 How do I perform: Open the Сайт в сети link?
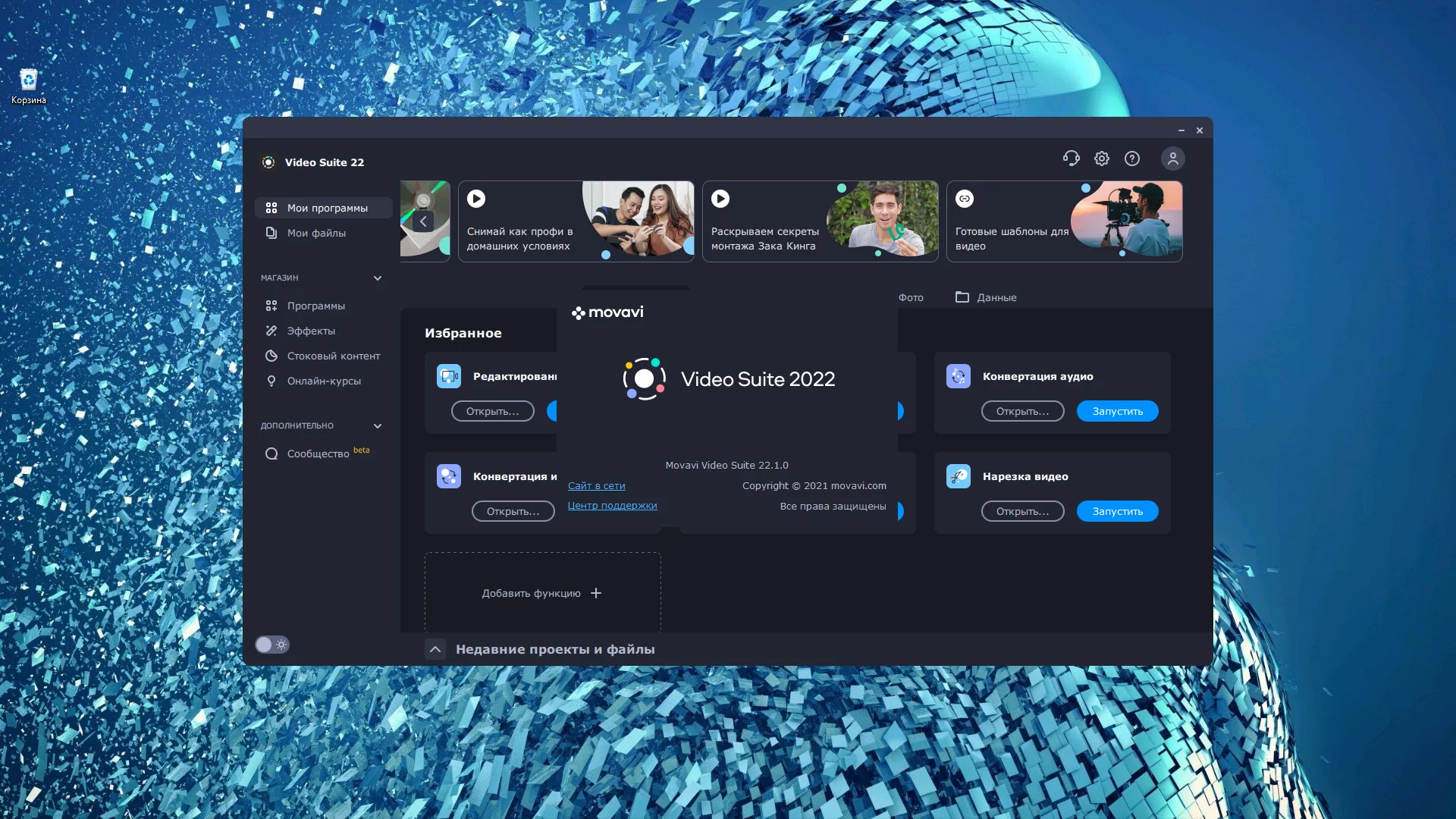(597, 485)
